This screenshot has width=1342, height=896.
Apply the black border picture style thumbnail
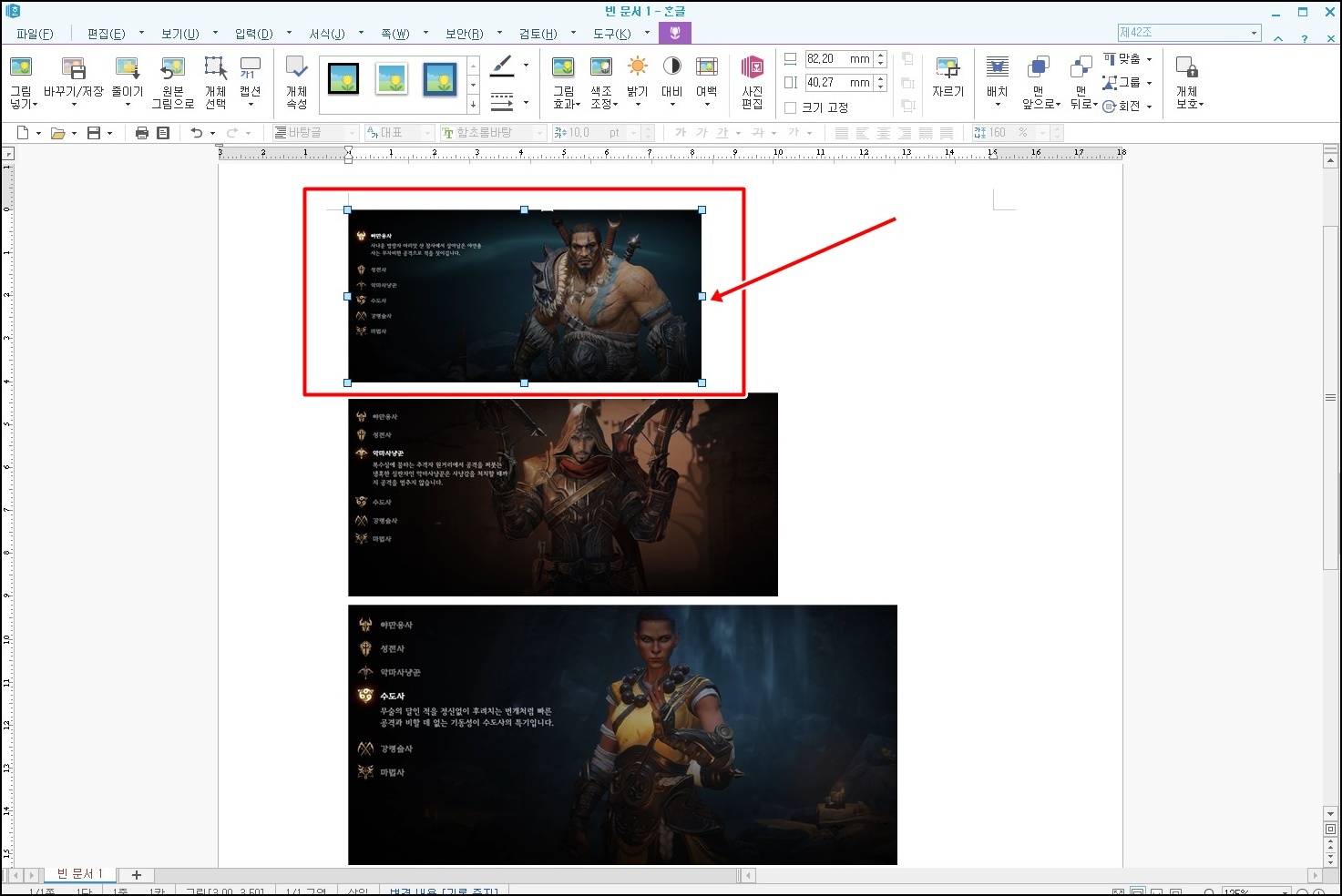coord(343,79)
